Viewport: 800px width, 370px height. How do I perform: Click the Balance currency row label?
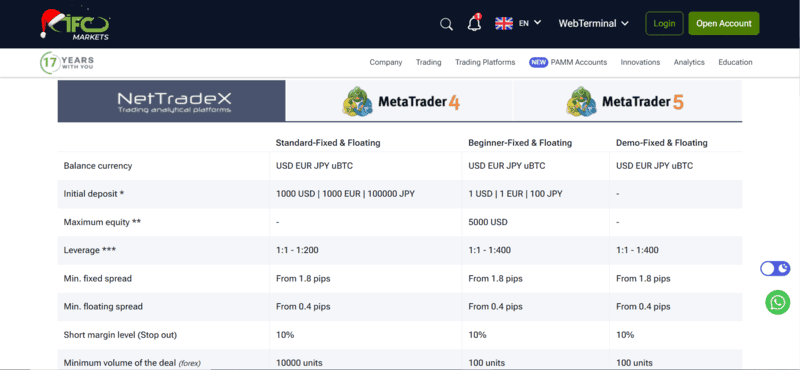[x=97, y=166]
